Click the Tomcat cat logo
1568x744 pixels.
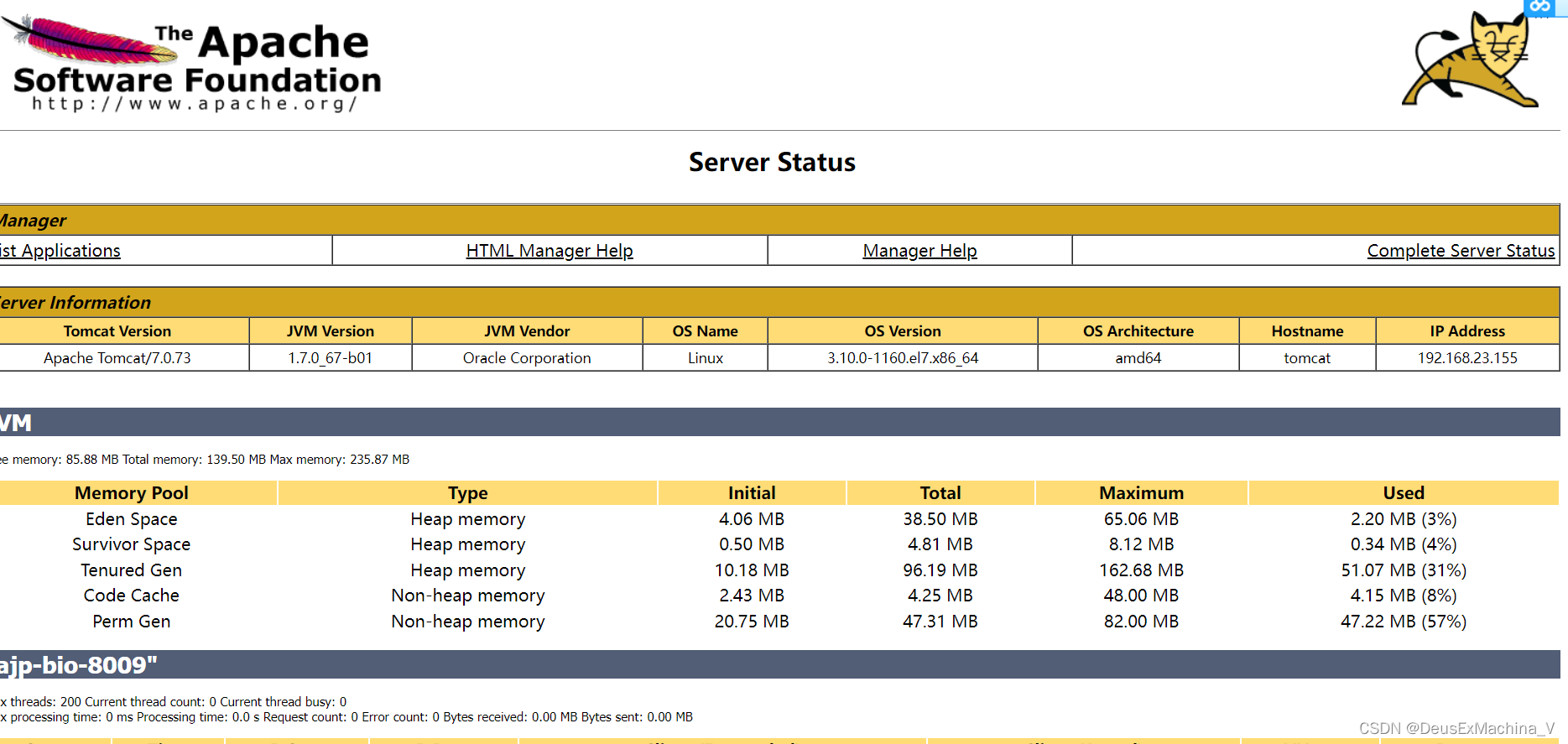[1471, 60]
